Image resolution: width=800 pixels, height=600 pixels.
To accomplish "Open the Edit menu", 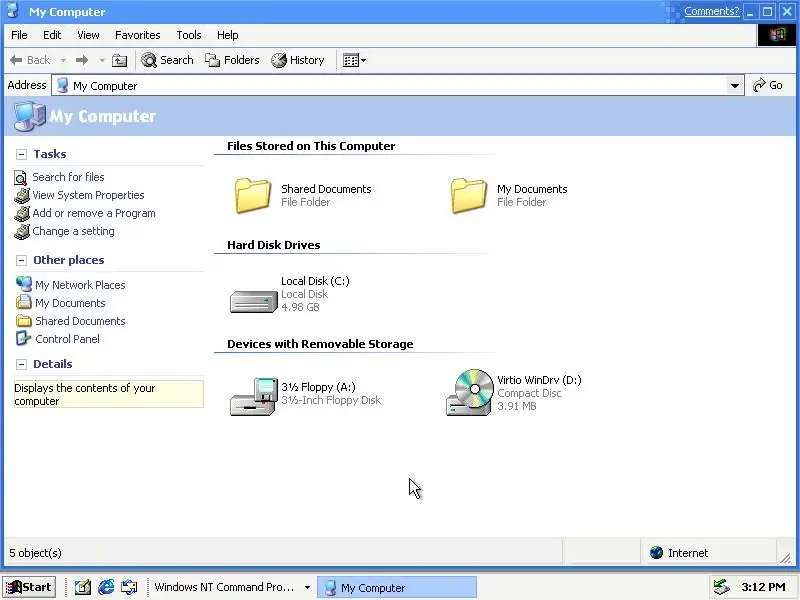I will click(x=52, y=35).
